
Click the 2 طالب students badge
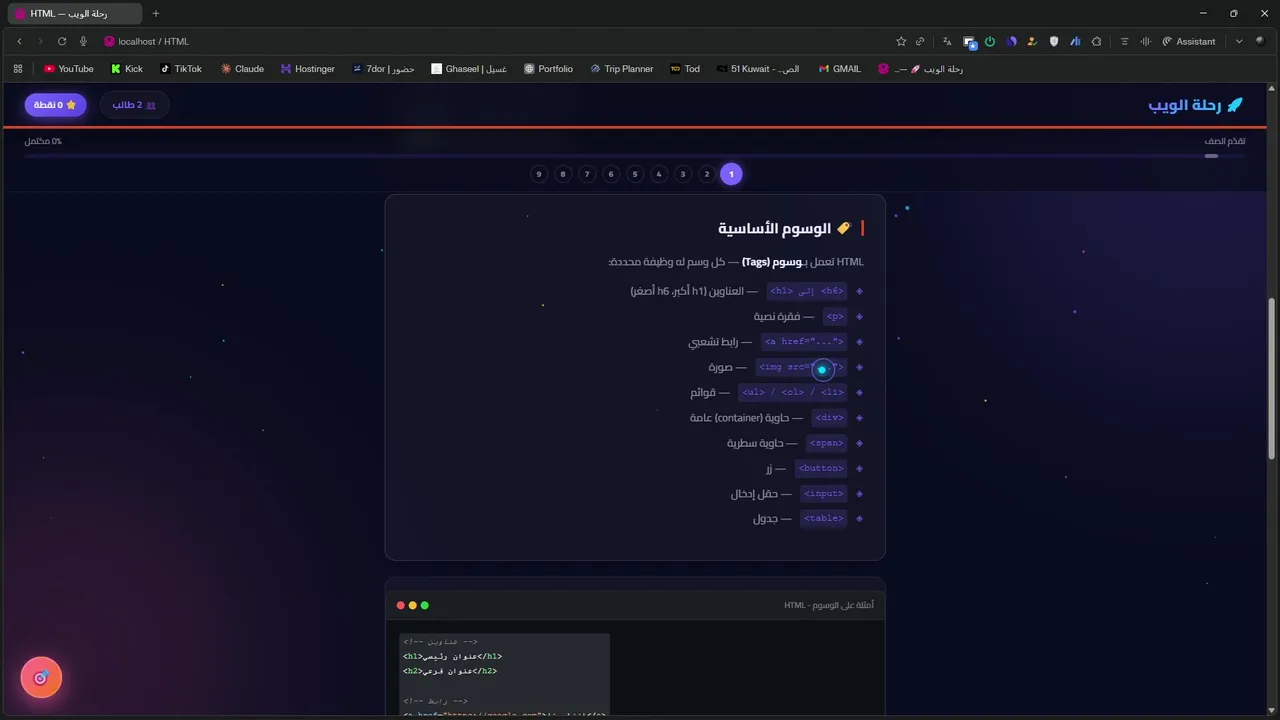point(134,105)
